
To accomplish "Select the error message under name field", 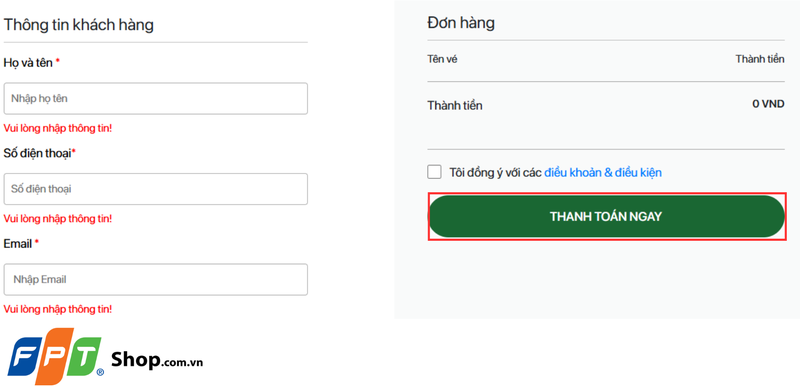I will tap(58, 128).
